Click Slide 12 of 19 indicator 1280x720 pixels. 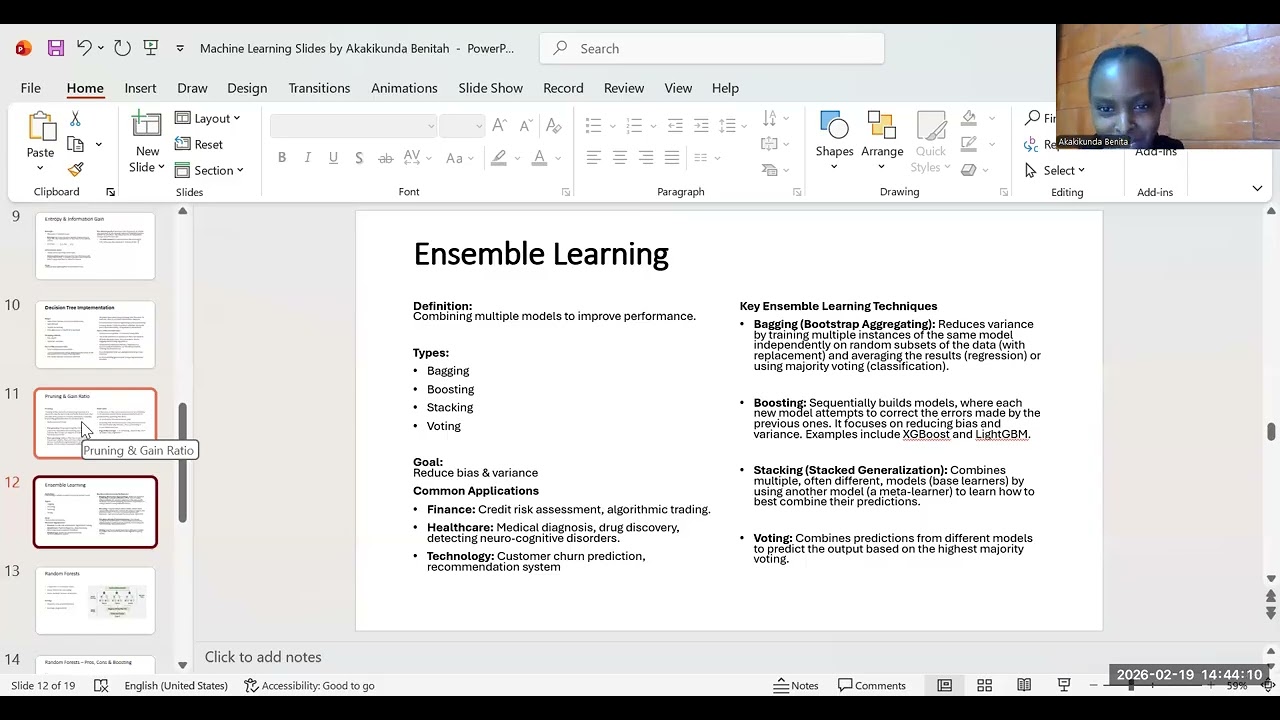pos(43,685)
